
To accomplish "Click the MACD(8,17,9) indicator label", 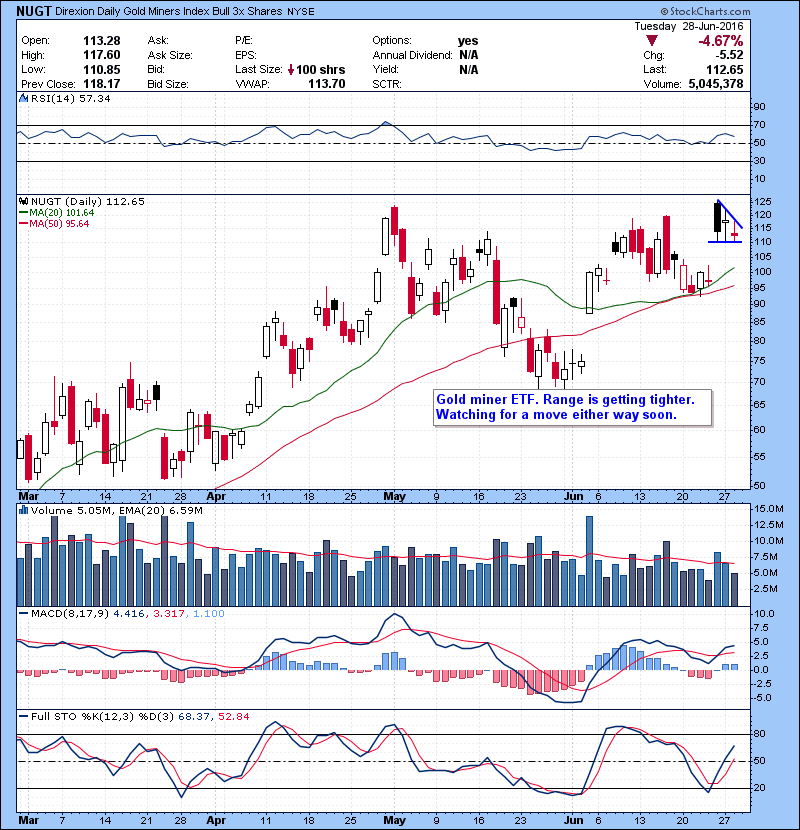I will pyautogui.click(x=70, y=614).
